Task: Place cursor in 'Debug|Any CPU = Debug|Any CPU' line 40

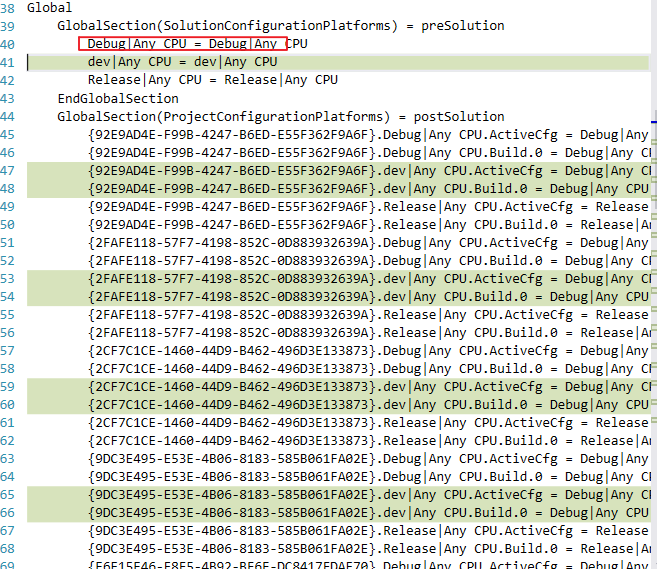Action: [x=198, y=44]
